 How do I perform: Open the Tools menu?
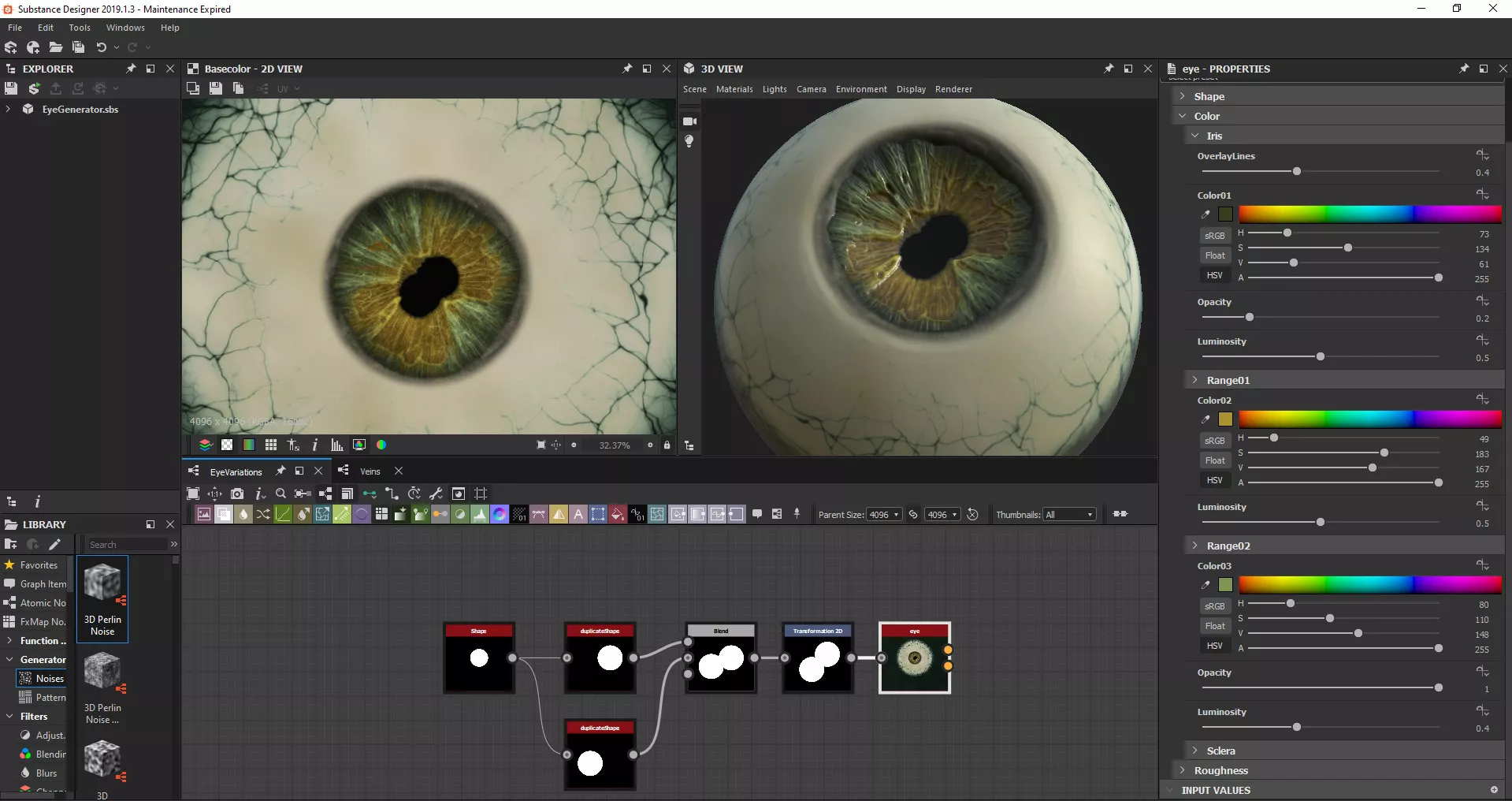pos(80,28)
